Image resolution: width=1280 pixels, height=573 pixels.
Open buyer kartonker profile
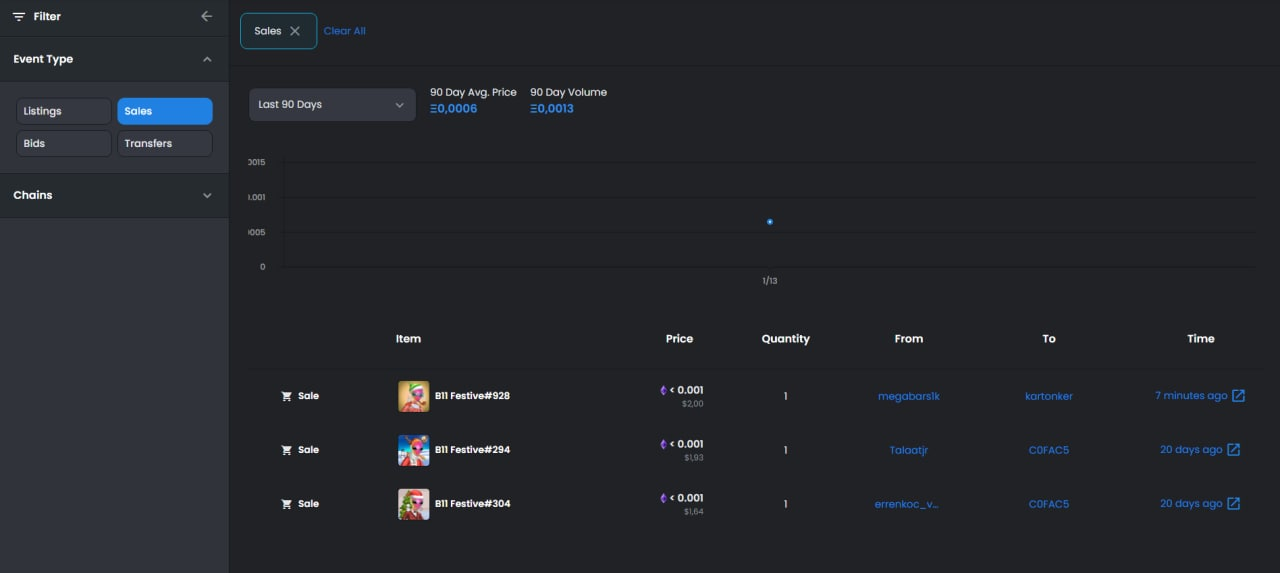pos(1049,396)
